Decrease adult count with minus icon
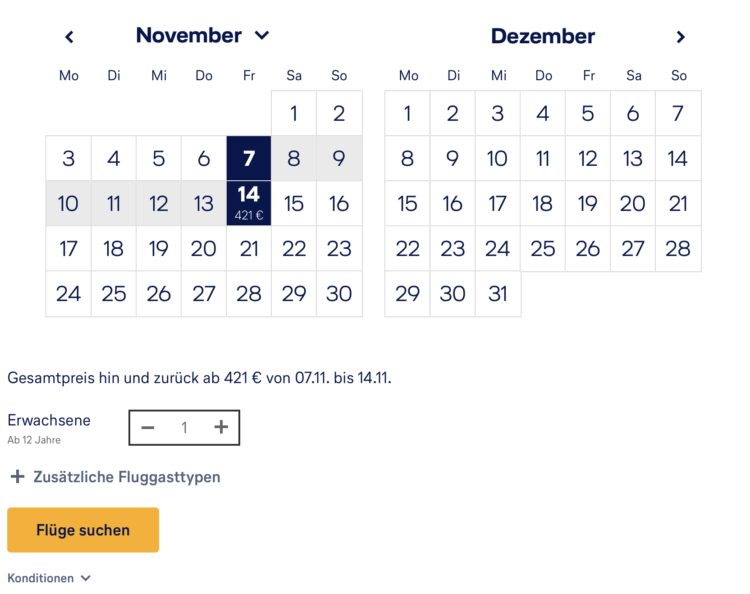Viewport: 750px width, 594px height. point(148,427)
